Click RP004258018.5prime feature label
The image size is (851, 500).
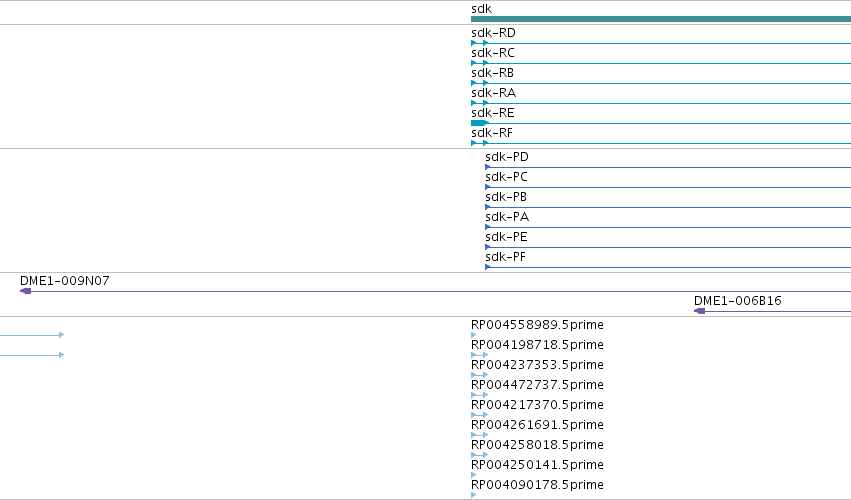tap(537, 445)
